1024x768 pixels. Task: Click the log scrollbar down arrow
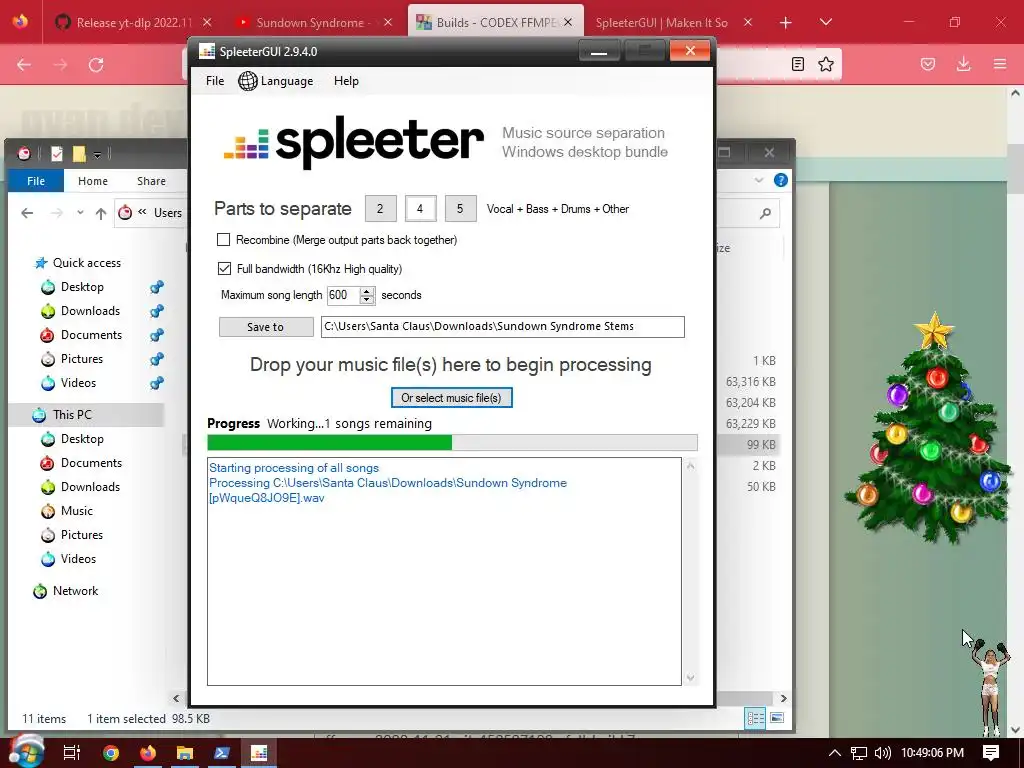coord(690,678)
